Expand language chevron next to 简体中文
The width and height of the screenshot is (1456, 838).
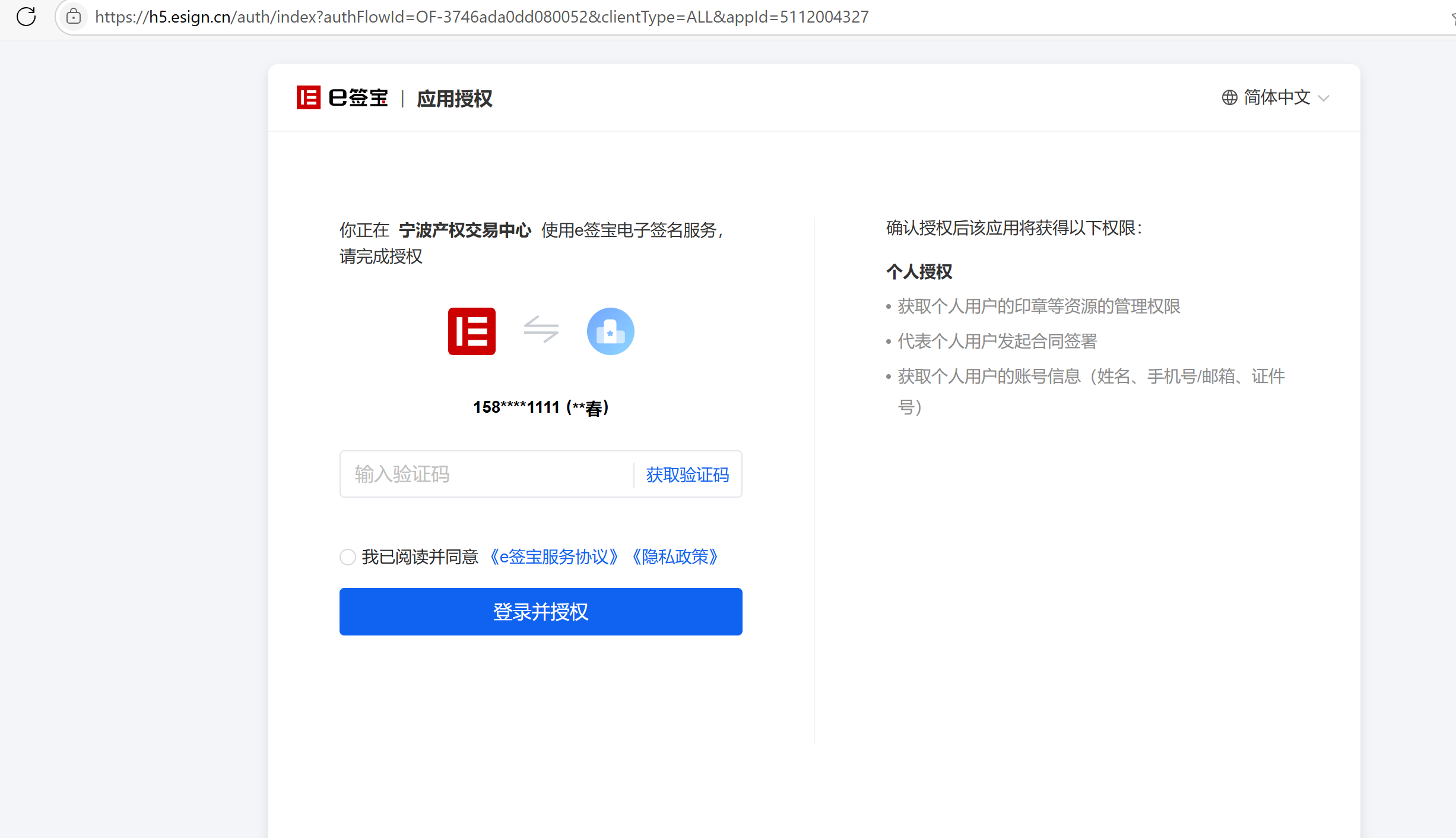[1323, 99]
